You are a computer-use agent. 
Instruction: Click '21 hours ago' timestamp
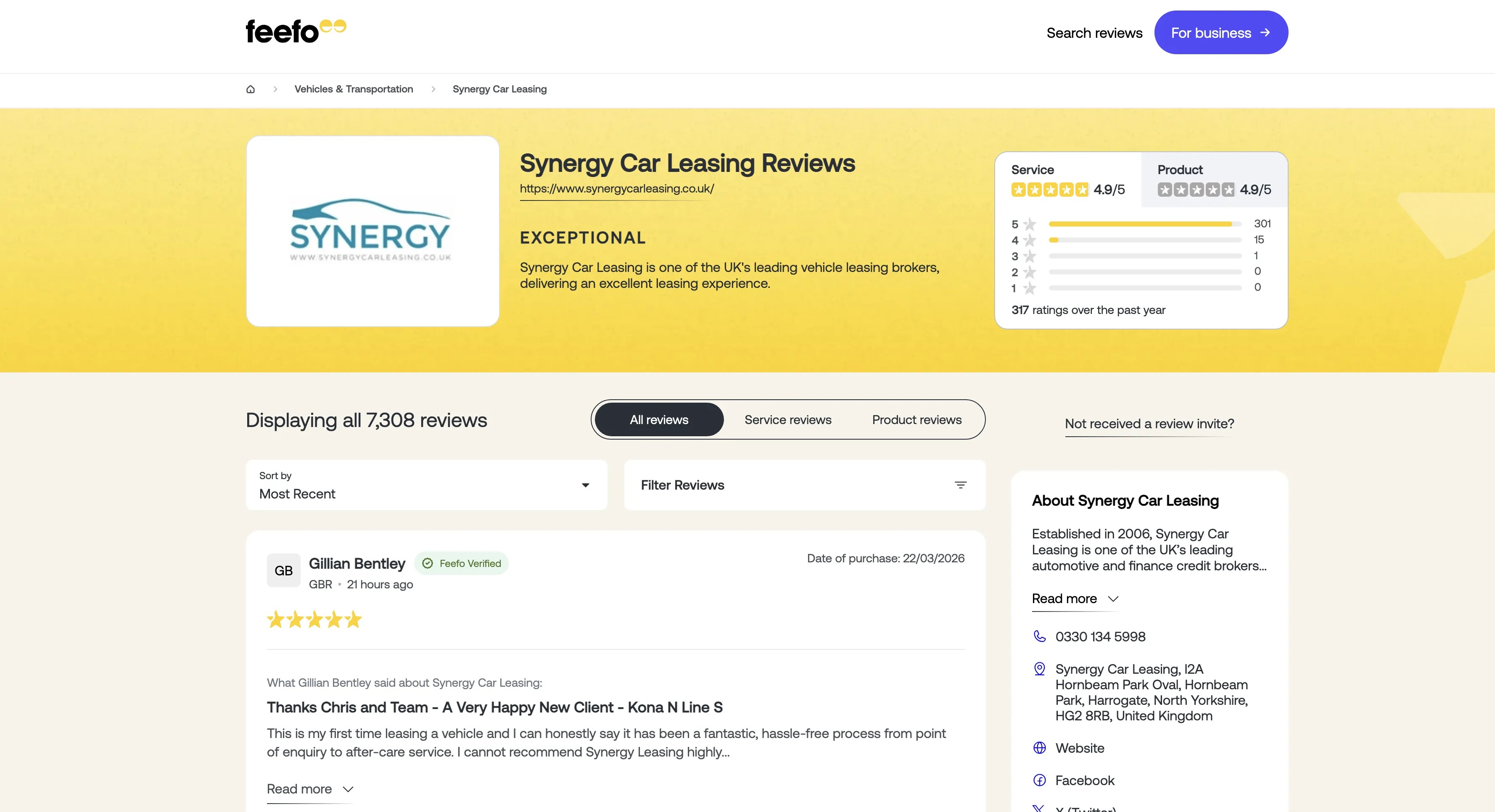point(380,585)
